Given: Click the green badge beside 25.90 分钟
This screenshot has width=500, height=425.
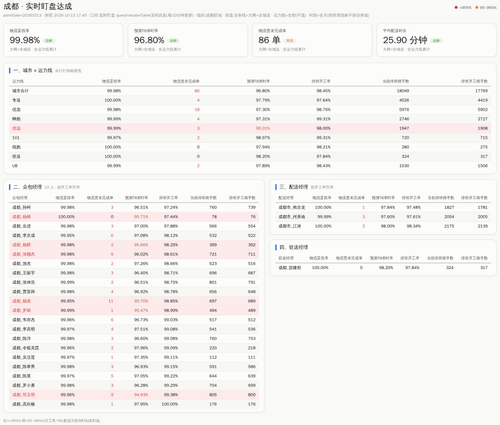Looking at the screenshot, I should click(x=436, y=41).
